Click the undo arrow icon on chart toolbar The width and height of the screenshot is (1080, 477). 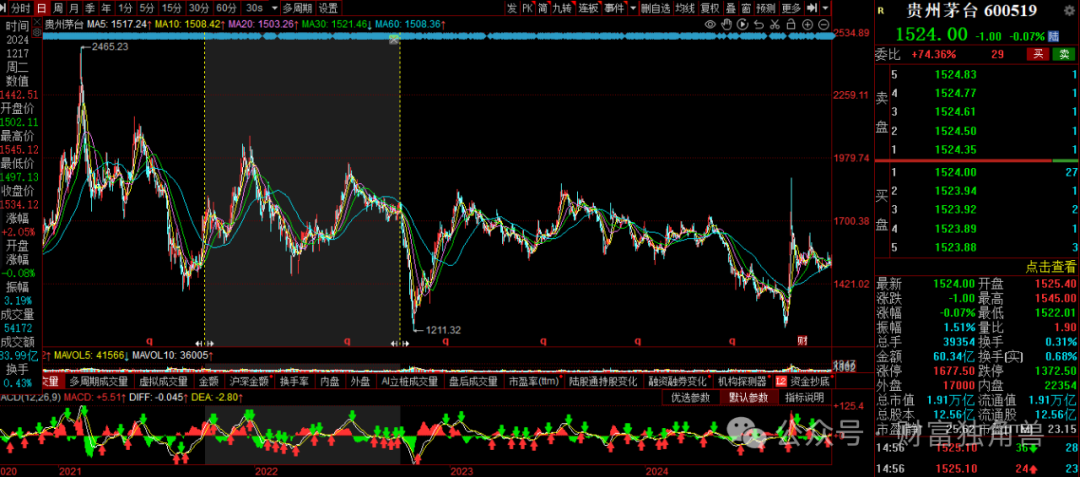click(x=758, y=25)
